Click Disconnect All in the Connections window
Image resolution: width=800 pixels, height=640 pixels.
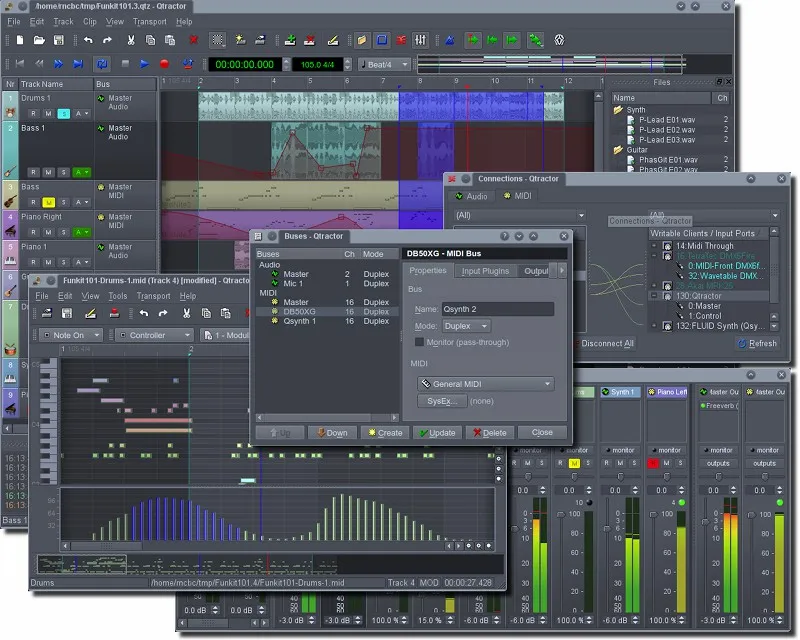pos(607,342)
